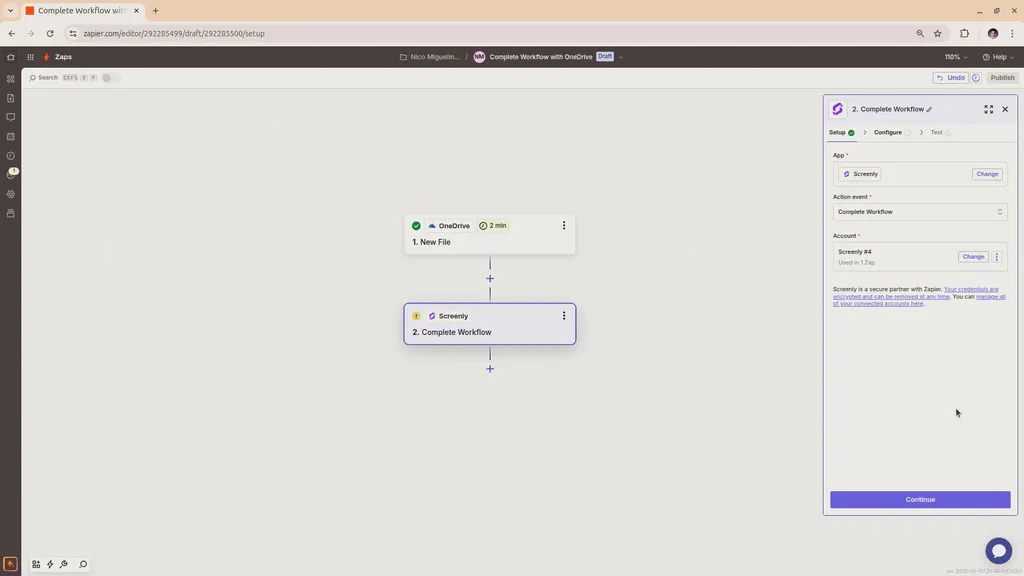Open the three-dot menu on OneDrive step
The height and width of the screenshot is (576, 1024).
click(x=563, y=225)
